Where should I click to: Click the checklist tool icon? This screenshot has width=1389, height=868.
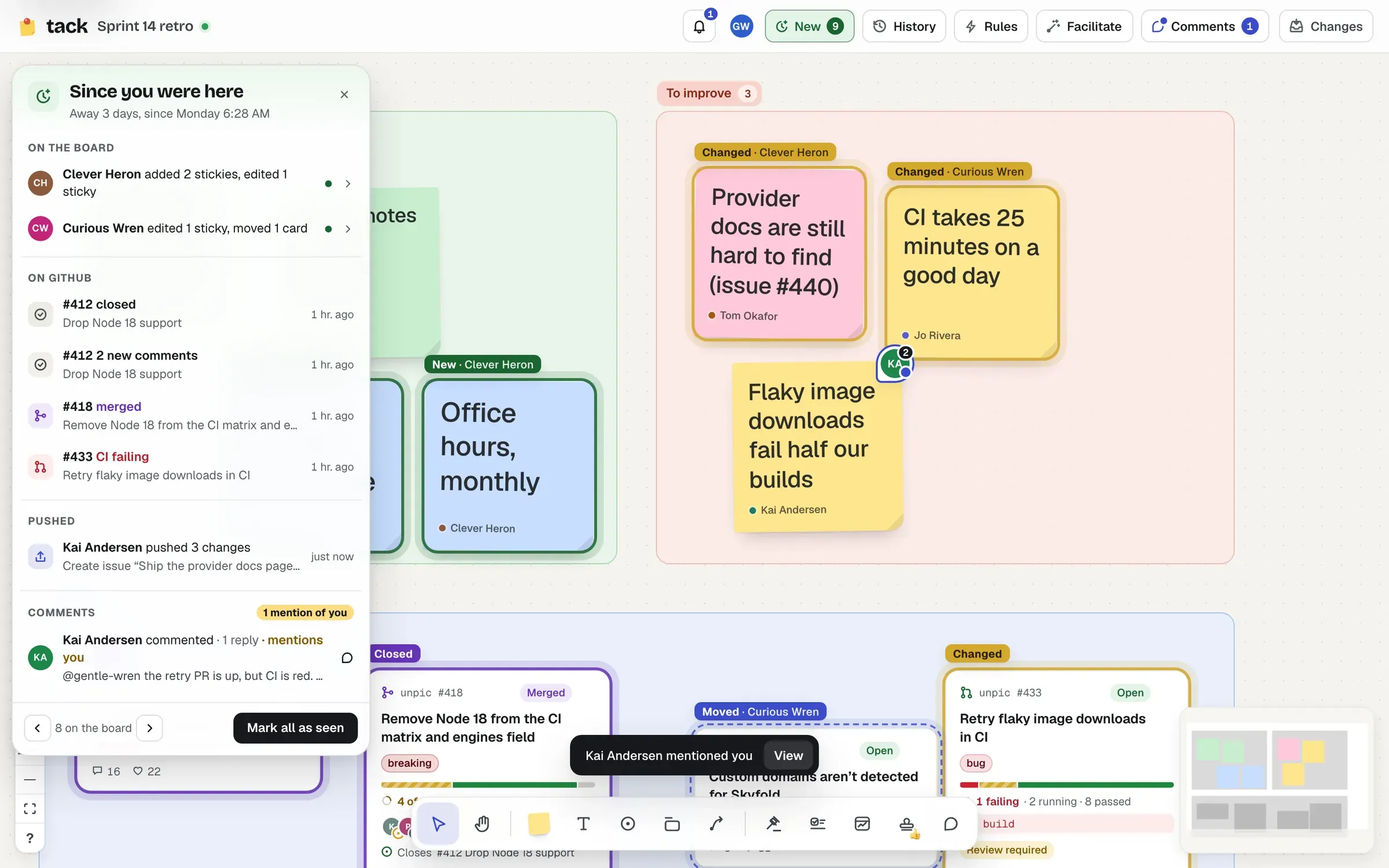click(818, 823)
